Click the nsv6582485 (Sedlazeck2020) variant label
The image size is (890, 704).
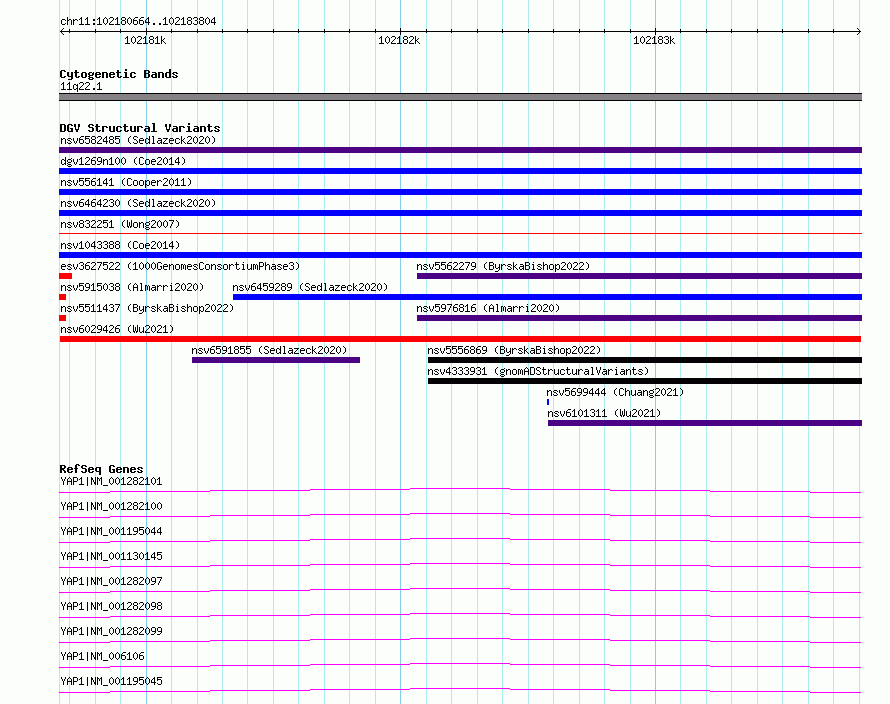click(138, 140)
